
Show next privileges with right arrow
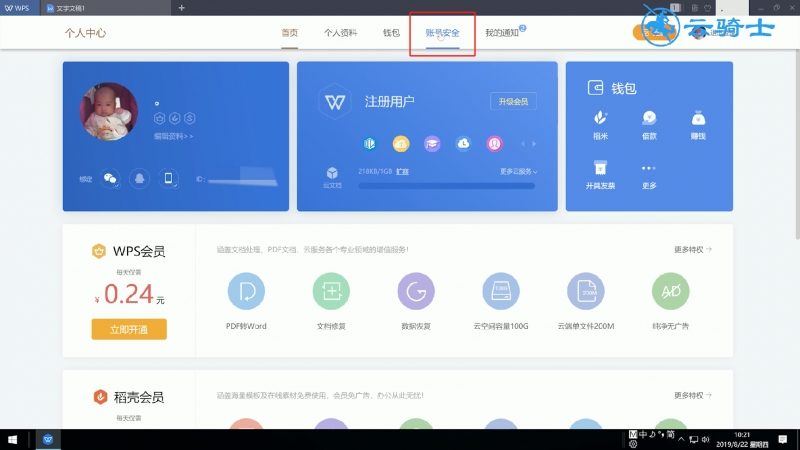pyautogui.click(x=534, y=144)
